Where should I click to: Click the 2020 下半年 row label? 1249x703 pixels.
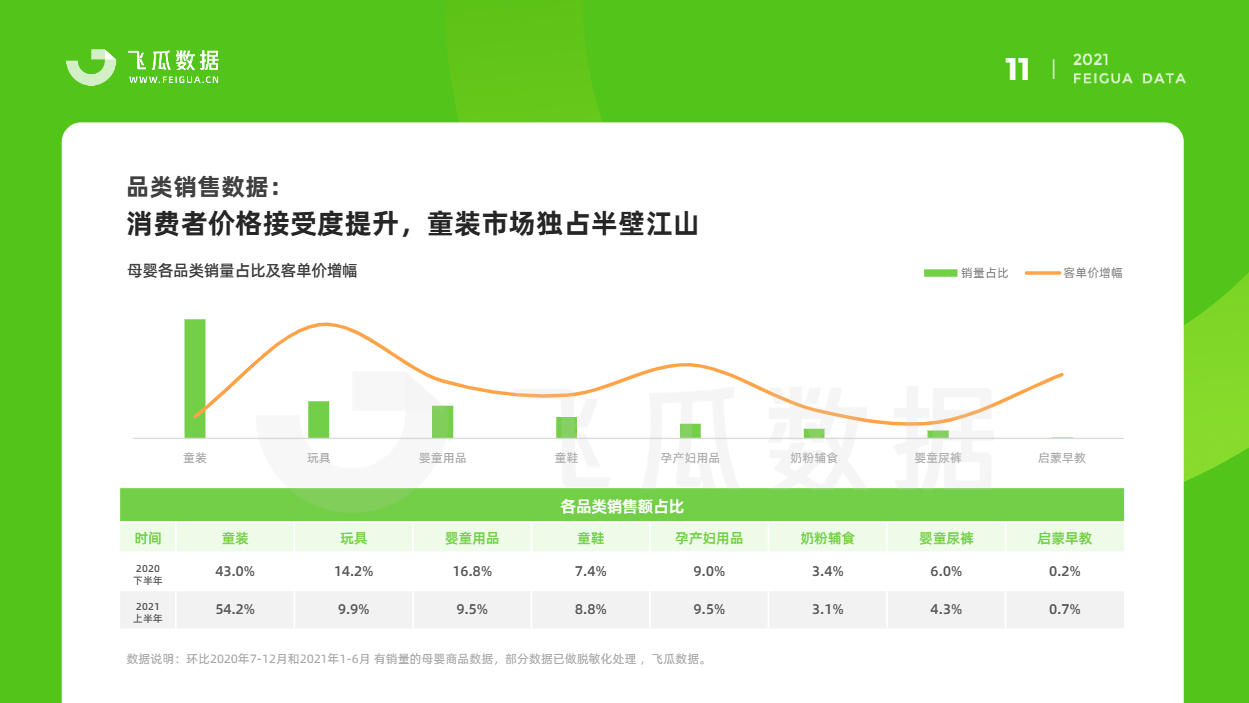click(x=148, y=573)
